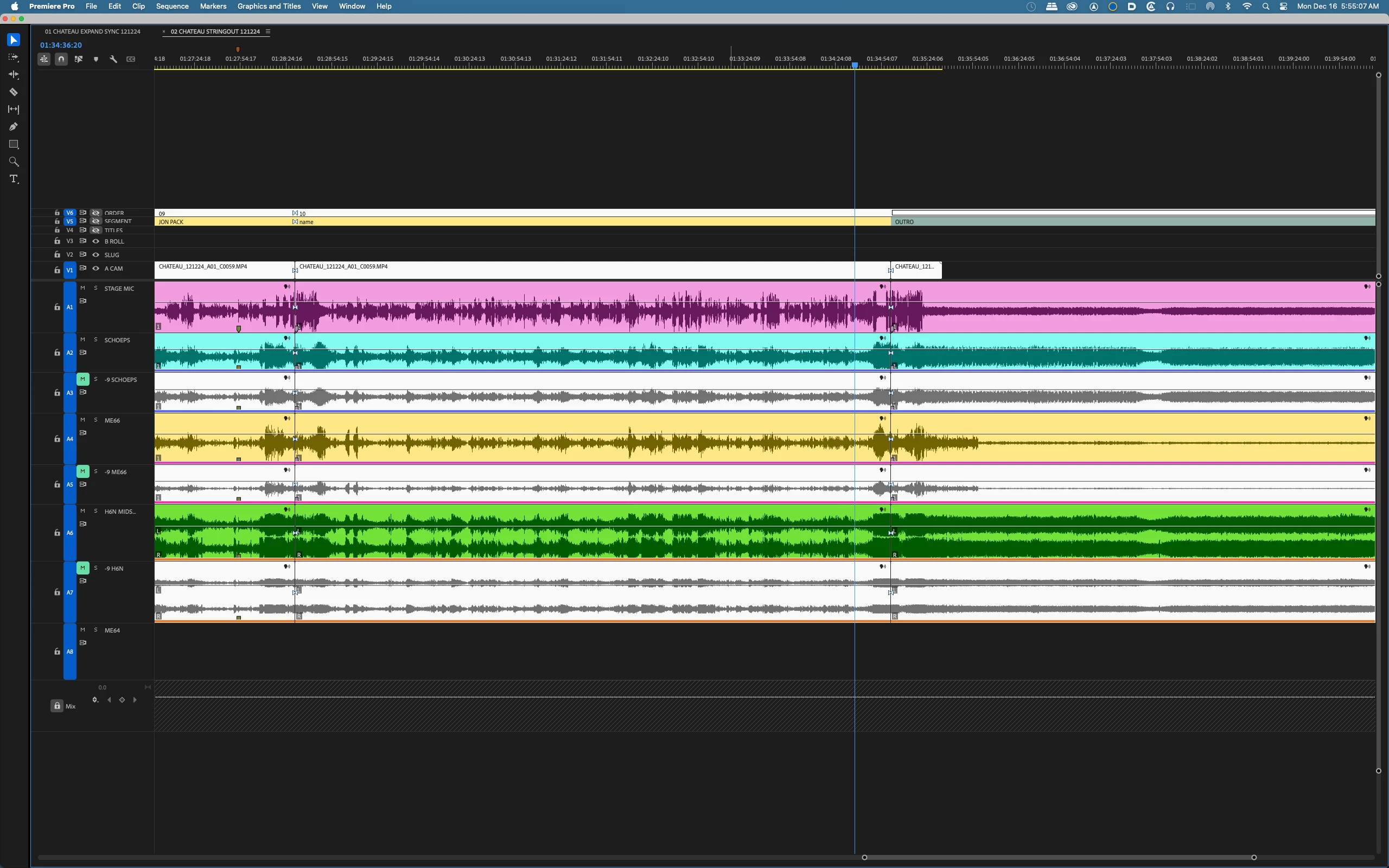1389x868 pixels.
Task: Click the Mix track add keyframe diamond
Action: (x=122, y=700)
